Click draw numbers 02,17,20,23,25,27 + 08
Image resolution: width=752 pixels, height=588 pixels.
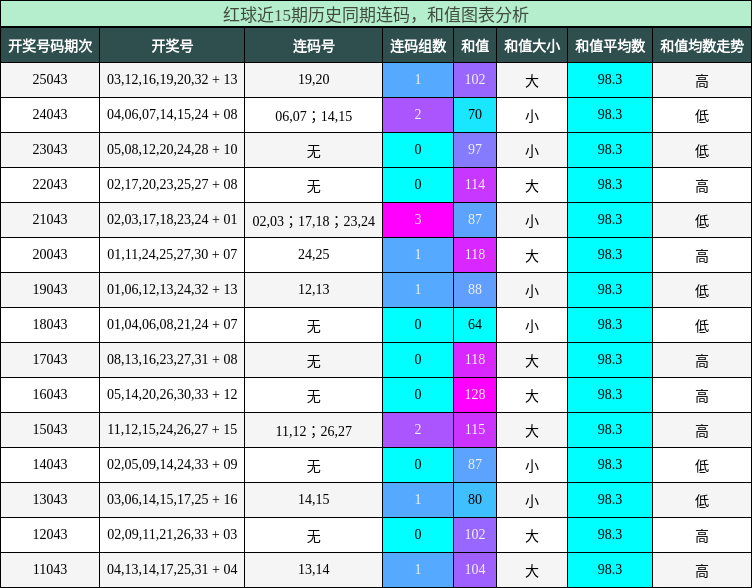172,184
